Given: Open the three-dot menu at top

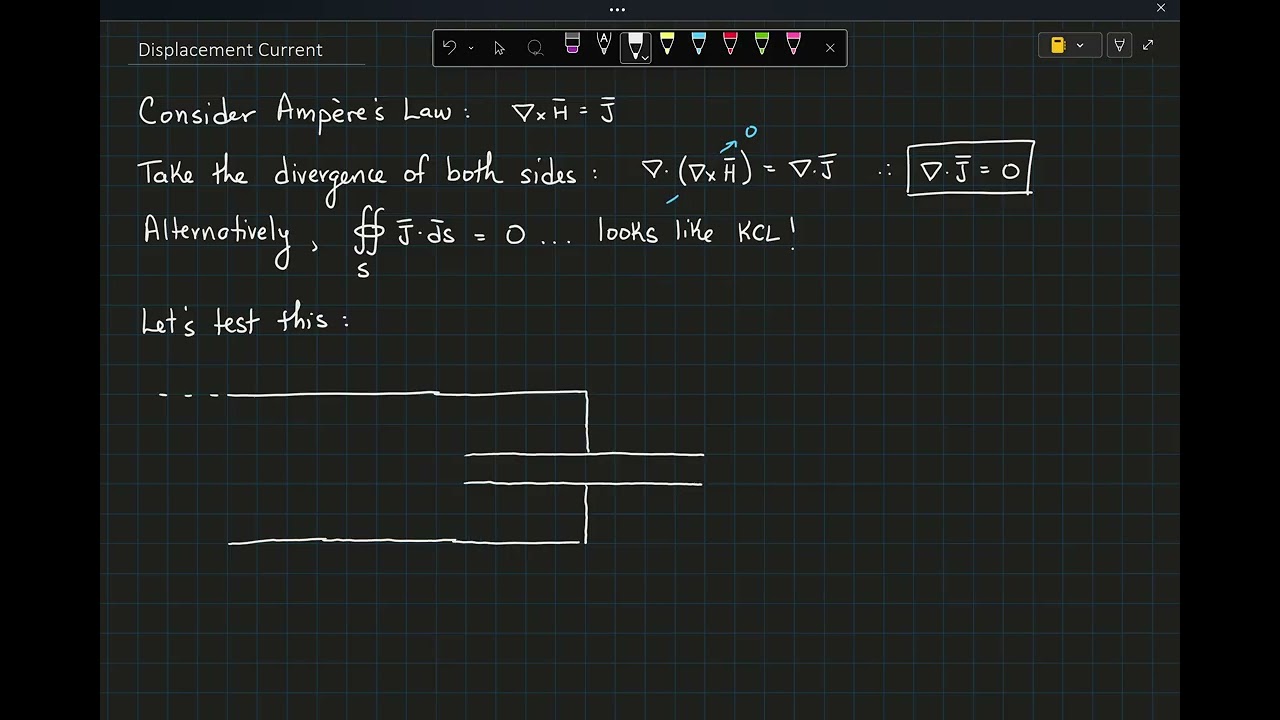Looking at the screenshot, I should tap(617, 9).
